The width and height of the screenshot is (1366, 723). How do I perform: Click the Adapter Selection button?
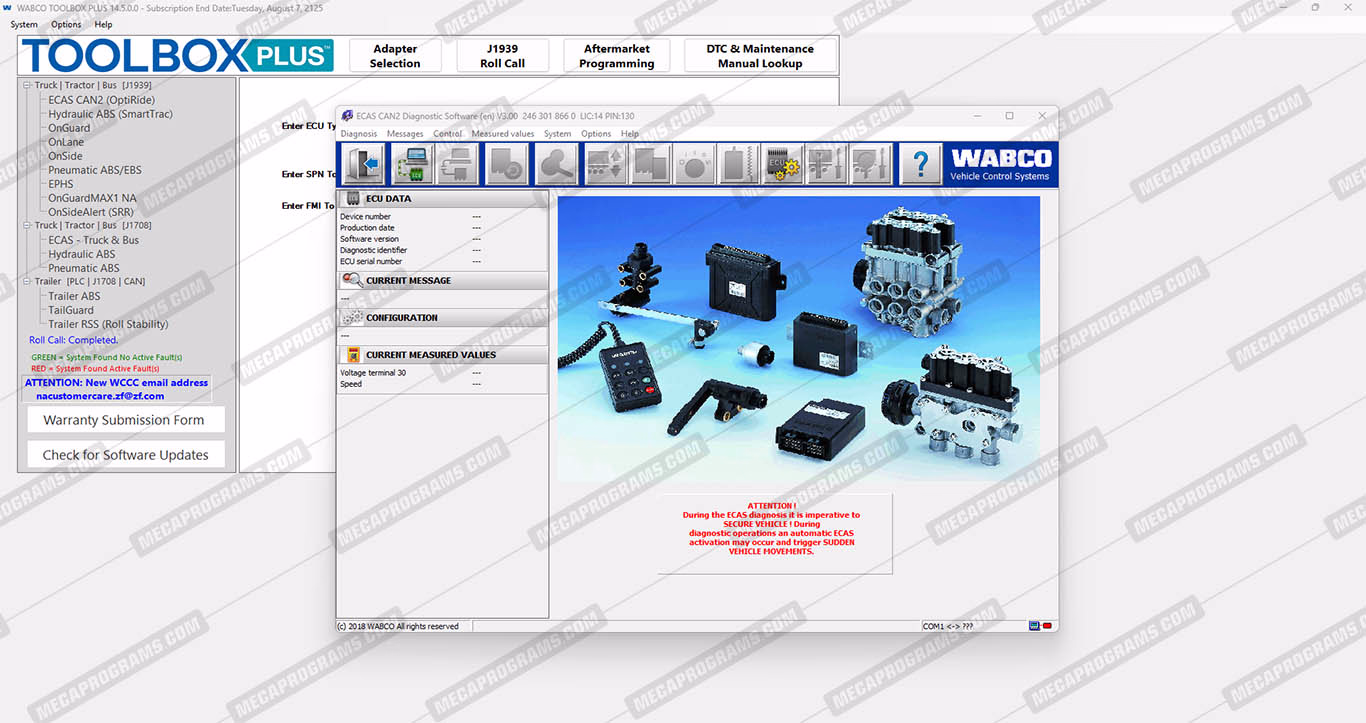pos(395,56)
